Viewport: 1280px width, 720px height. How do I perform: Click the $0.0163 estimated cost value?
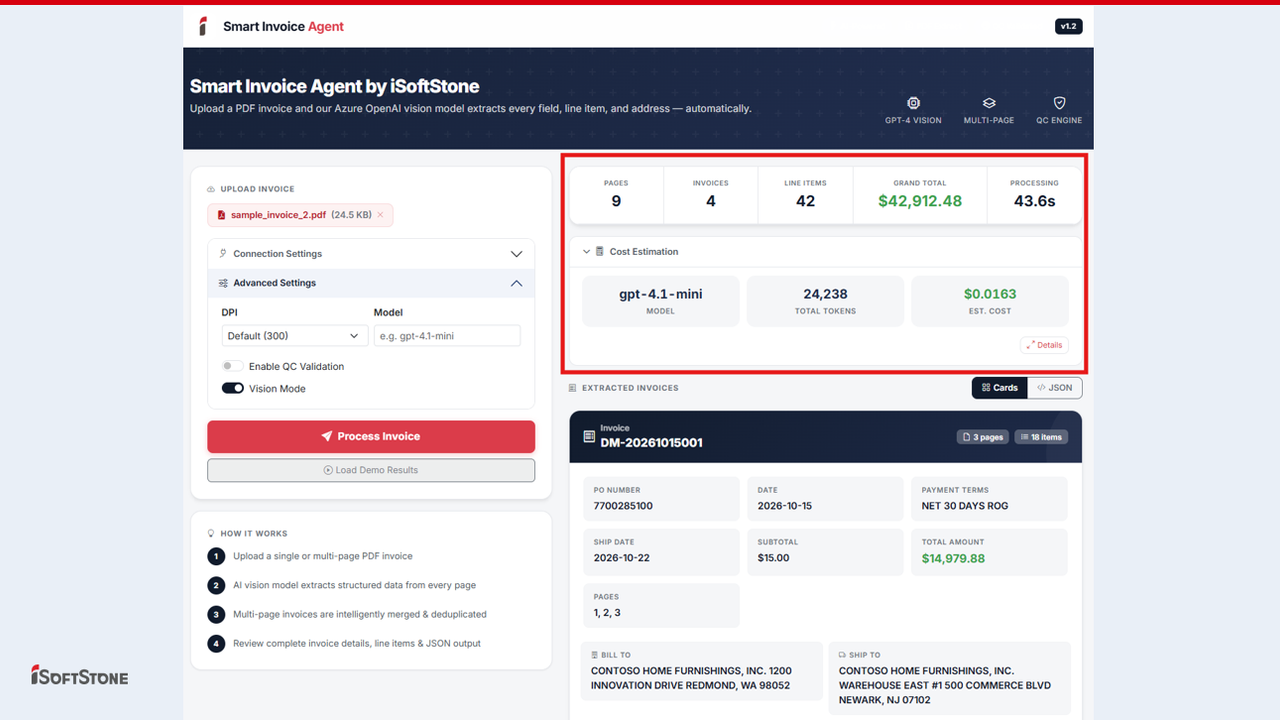point(990,294)
